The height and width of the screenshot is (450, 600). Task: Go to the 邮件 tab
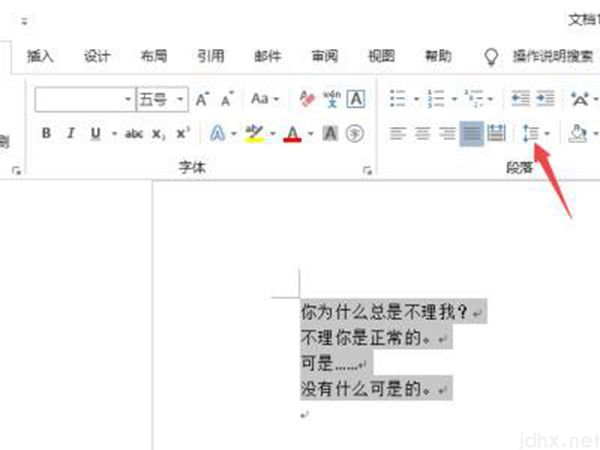tap(268, 56)
